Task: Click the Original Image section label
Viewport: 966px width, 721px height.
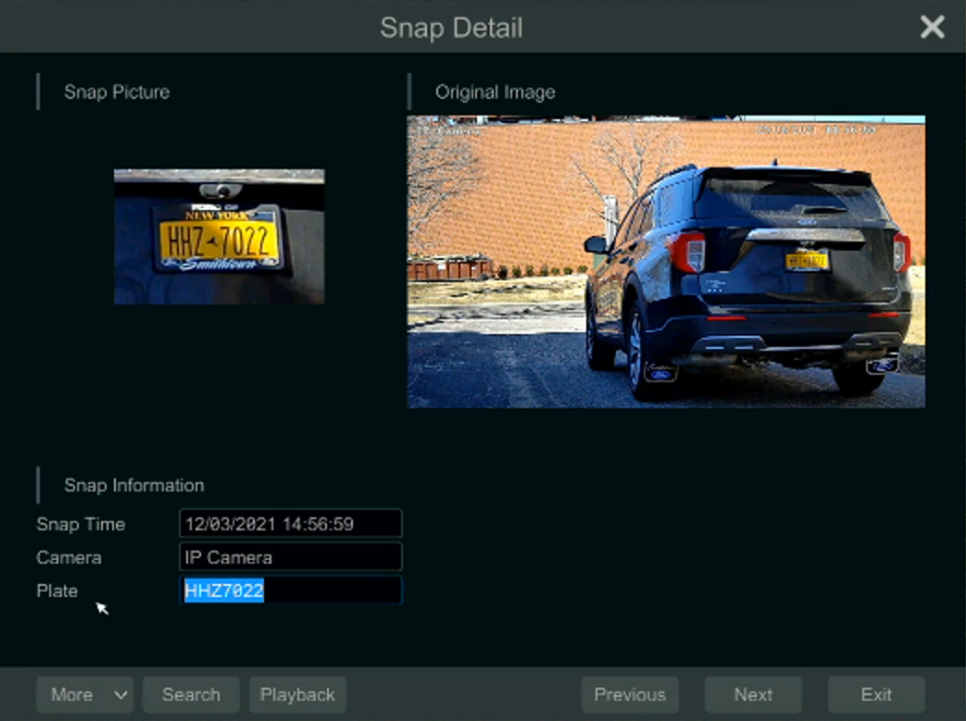Action: pos(495,92)
